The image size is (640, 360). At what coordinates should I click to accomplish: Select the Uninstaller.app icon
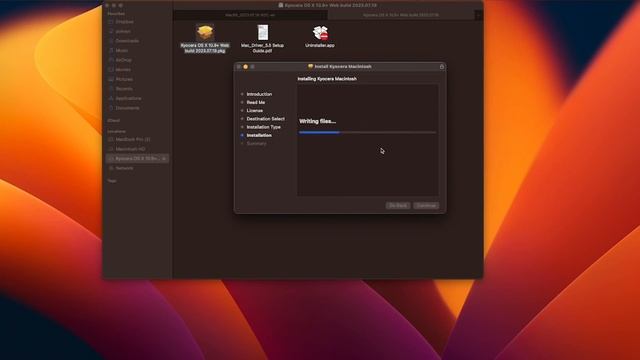(x=320, y=37)
